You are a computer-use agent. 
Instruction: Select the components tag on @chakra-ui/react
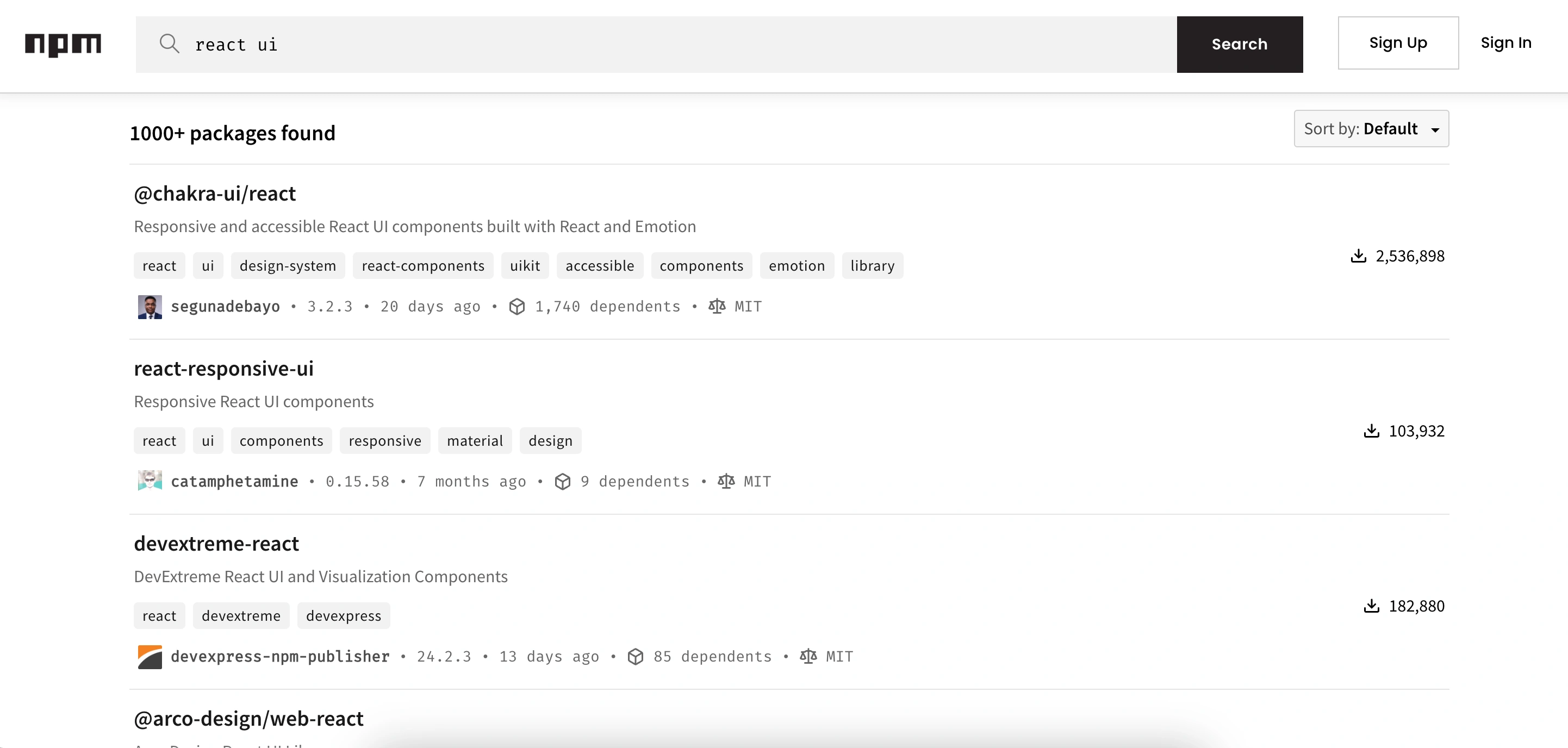(701, 265)
